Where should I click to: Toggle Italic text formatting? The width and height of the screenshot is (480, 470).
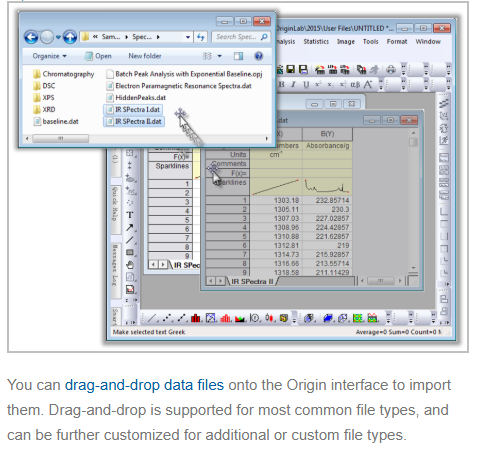(x=293, y=85)
